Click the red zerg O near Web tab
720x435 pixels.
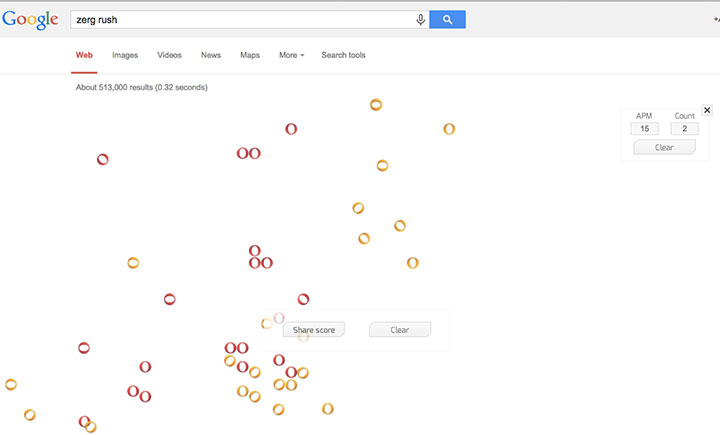coord(102,159)
